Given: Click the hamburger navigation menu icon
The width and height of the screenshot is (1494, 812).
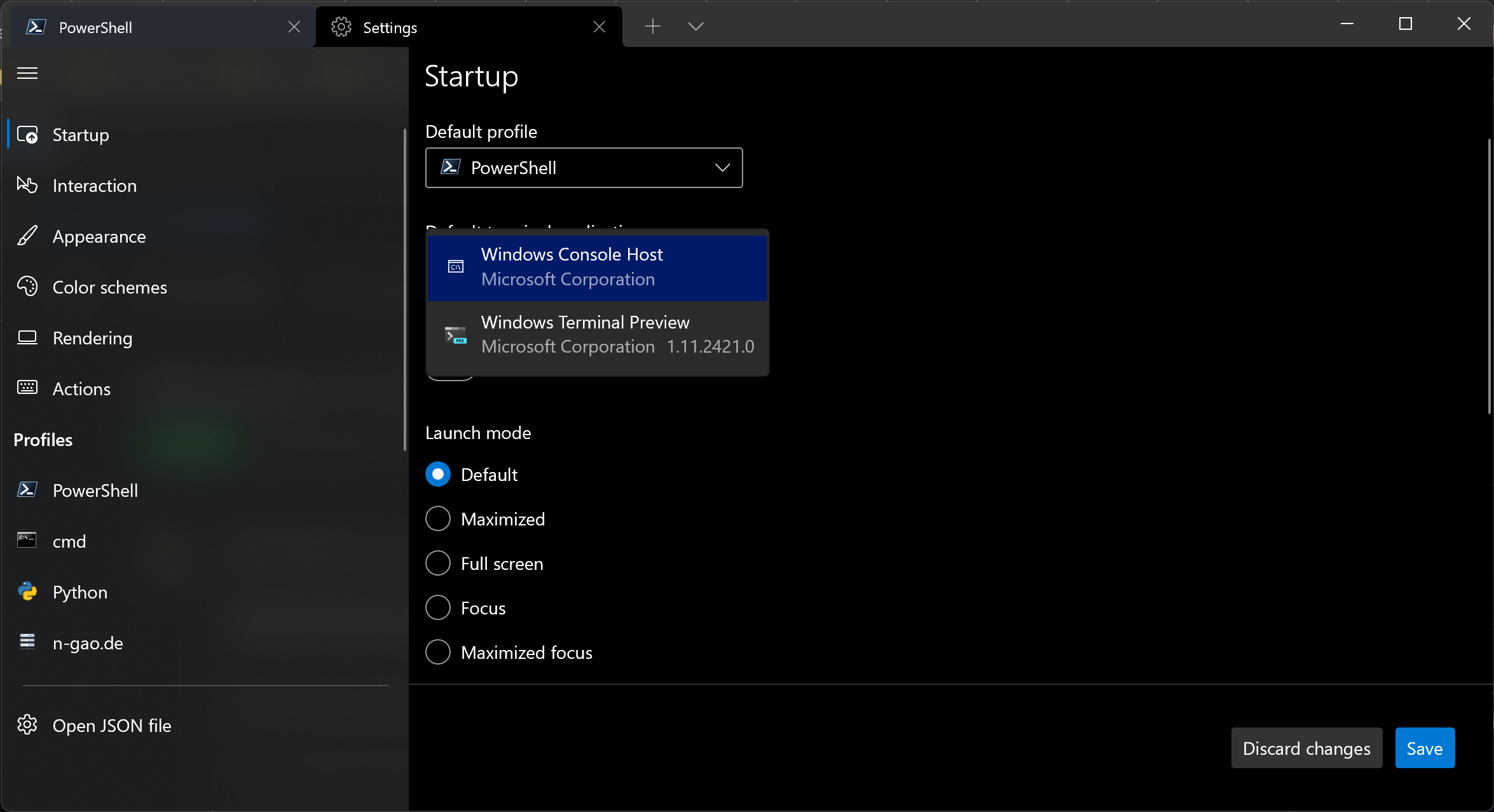Looking at the screenshot, I should [27, 74].
